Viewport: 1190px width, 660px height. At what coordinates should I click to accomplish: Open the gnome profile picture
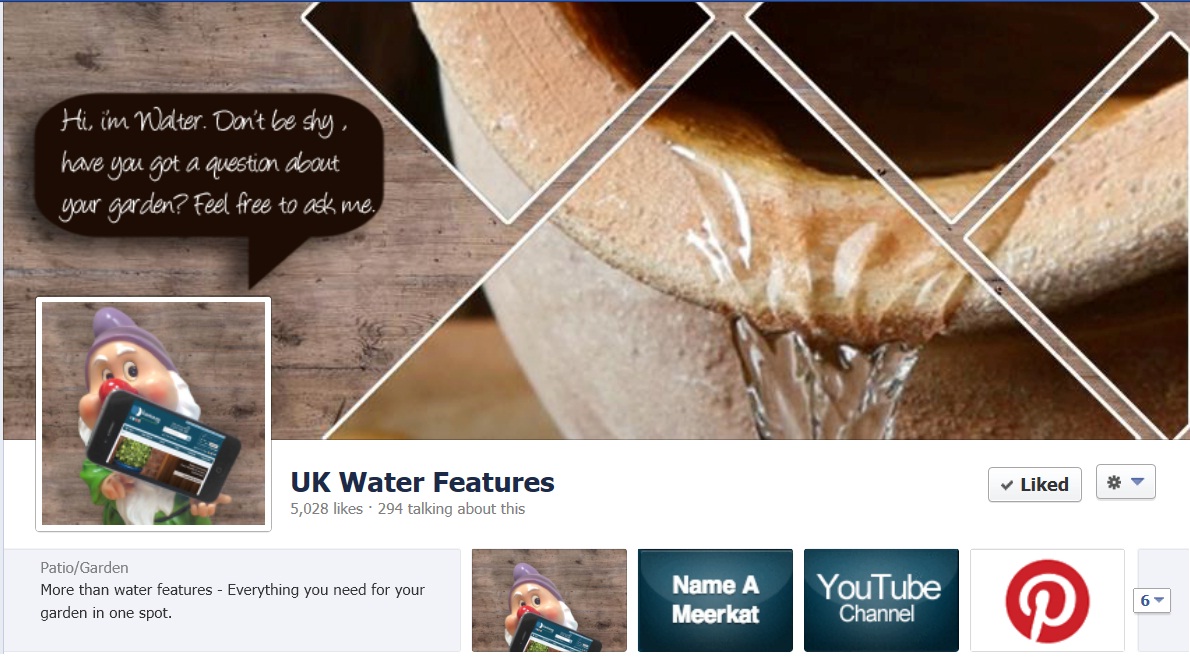pos(153,413)
